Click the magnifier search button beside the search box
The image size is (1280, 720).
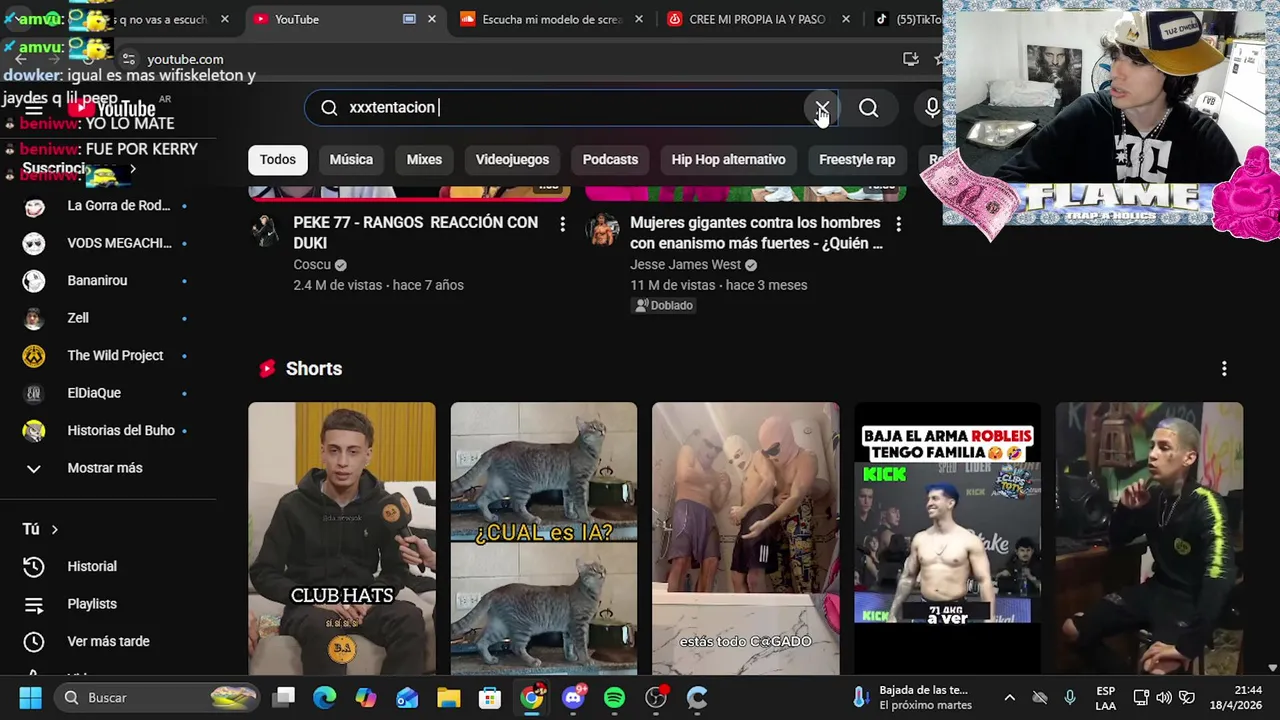click(868, 108)
